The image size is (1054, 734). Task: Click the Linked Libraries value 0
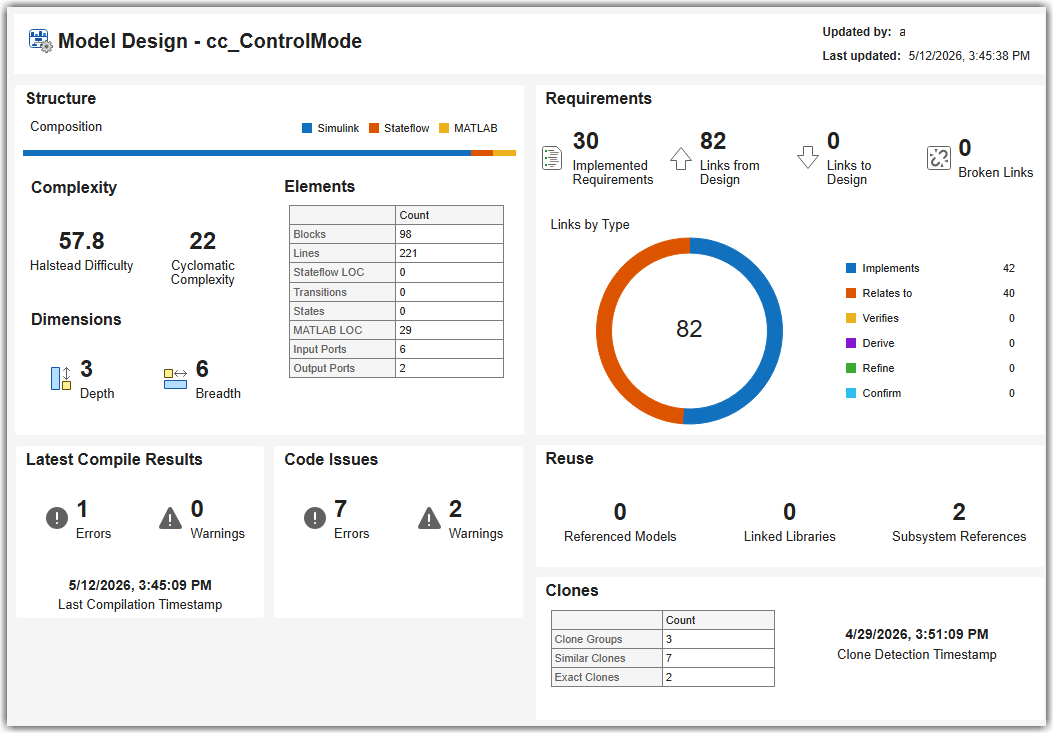coord(789,512)
